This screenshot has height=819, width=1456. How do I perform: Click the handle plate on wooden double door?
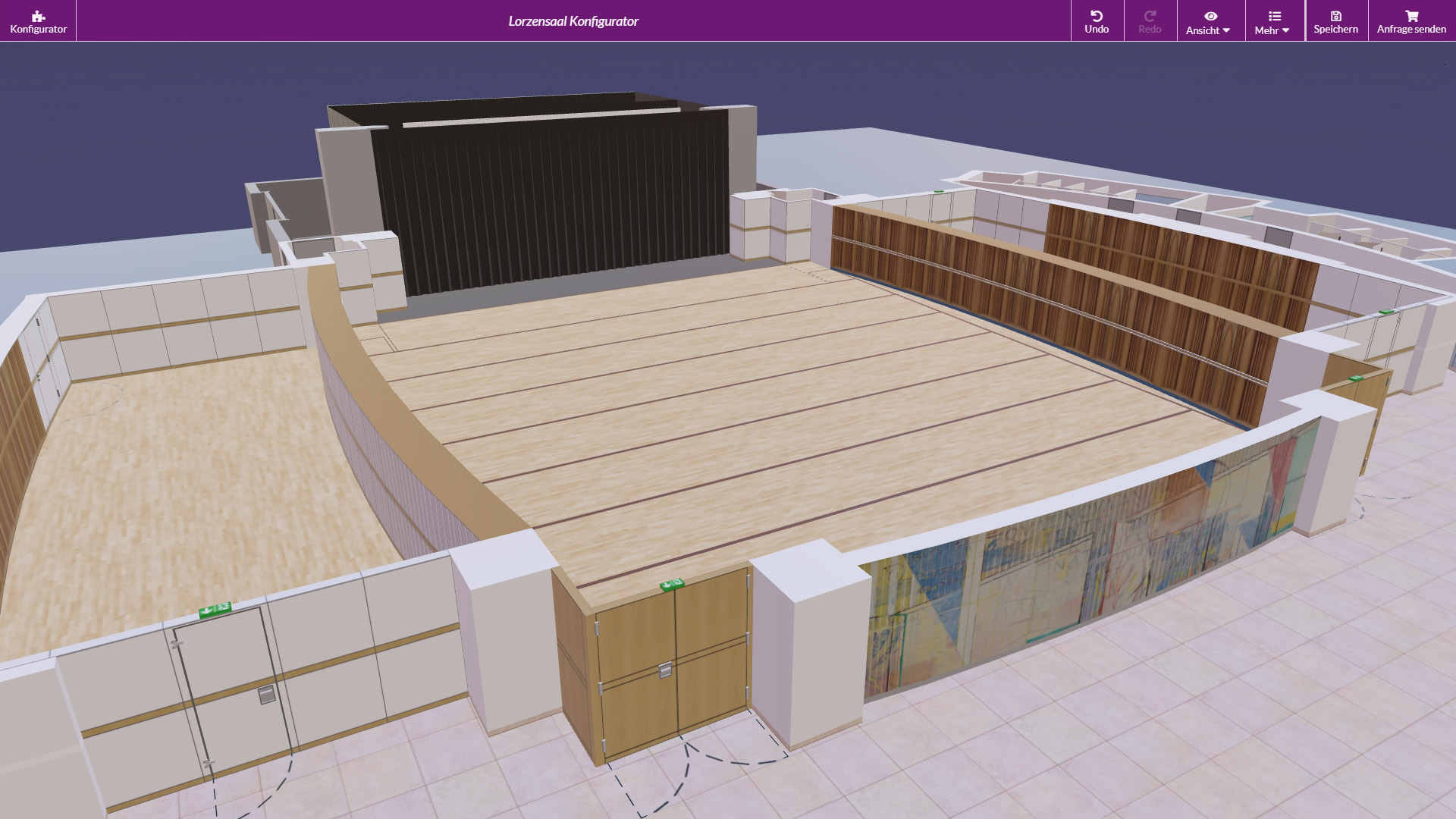[665, 670]
